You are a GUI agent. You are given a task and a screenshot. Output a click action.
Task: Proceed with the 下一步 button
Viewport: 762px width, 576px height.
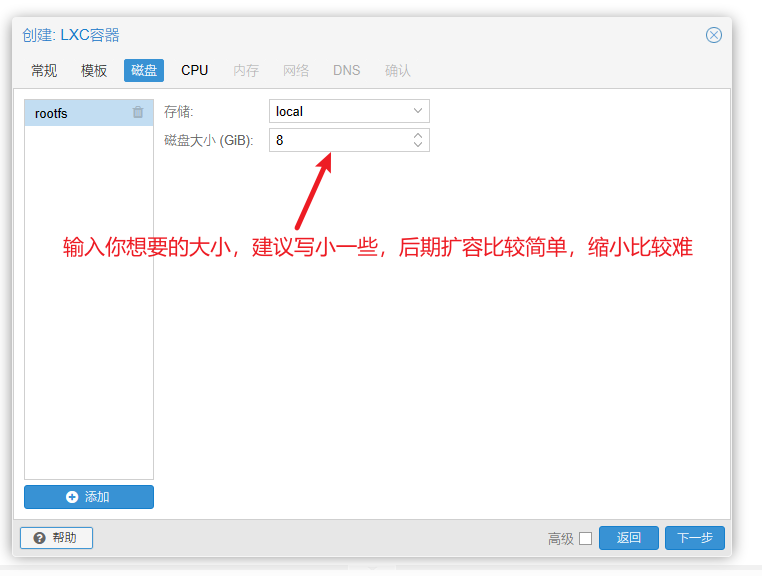tap(694, 538)
